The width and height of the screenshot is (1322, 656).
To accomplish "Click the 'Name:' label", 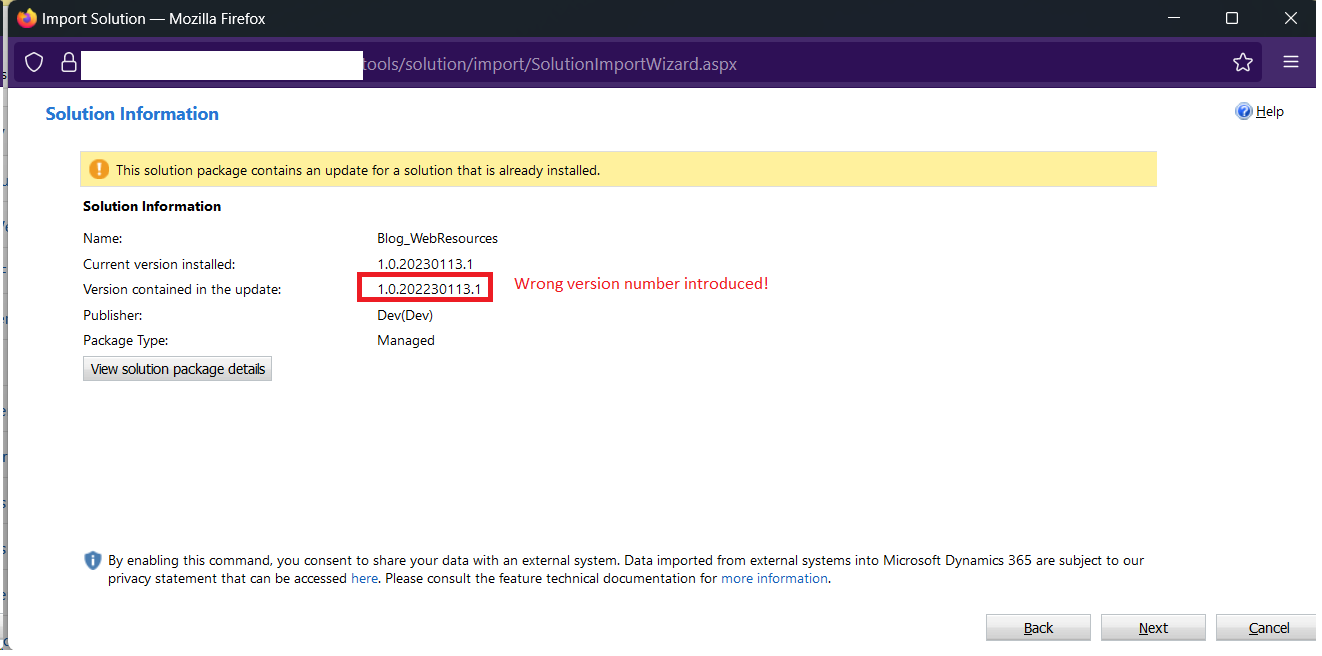I will coord(102,238).
